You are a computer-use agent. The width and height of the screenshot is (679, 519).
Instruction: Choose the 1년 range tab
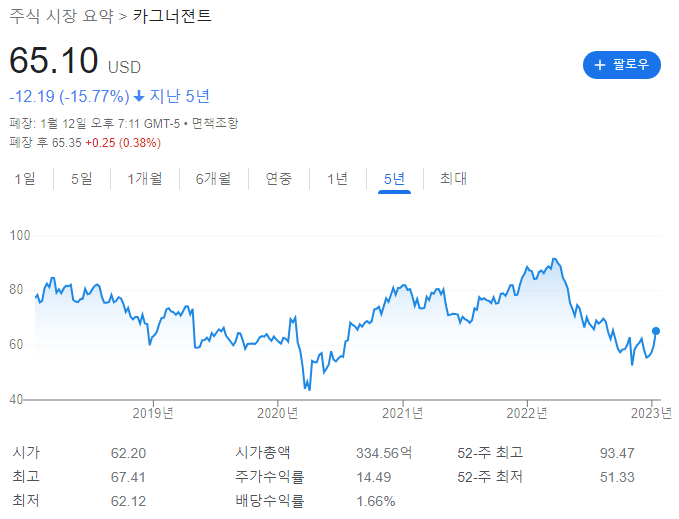point(338,178)
